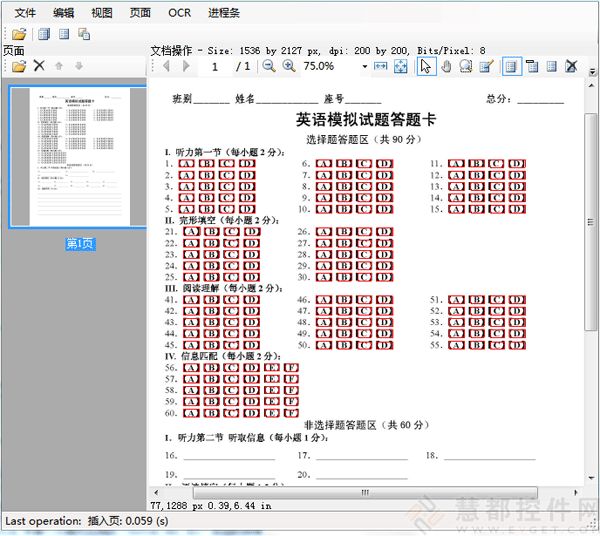Expand the toolbar overflow arrow at right end

pos(591,66)
